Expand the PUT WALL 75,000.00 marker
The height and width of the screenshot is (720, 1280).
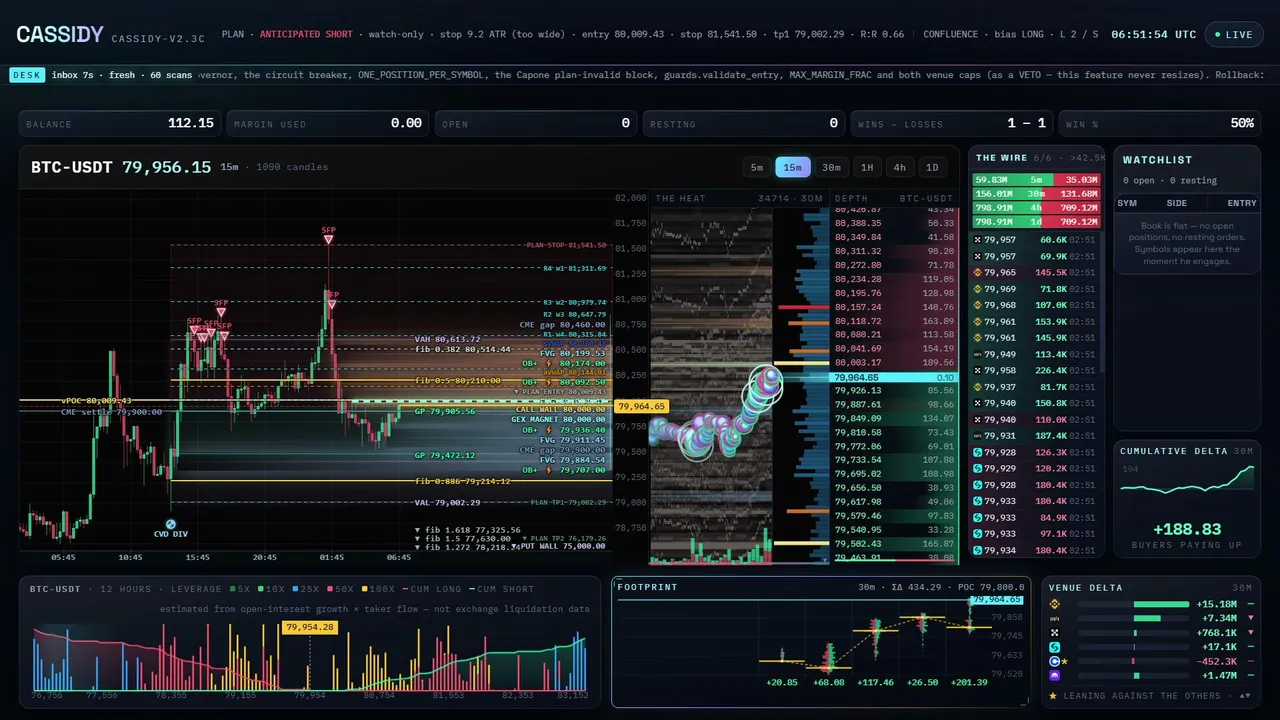pyautogui.click(x=558, y=546)
